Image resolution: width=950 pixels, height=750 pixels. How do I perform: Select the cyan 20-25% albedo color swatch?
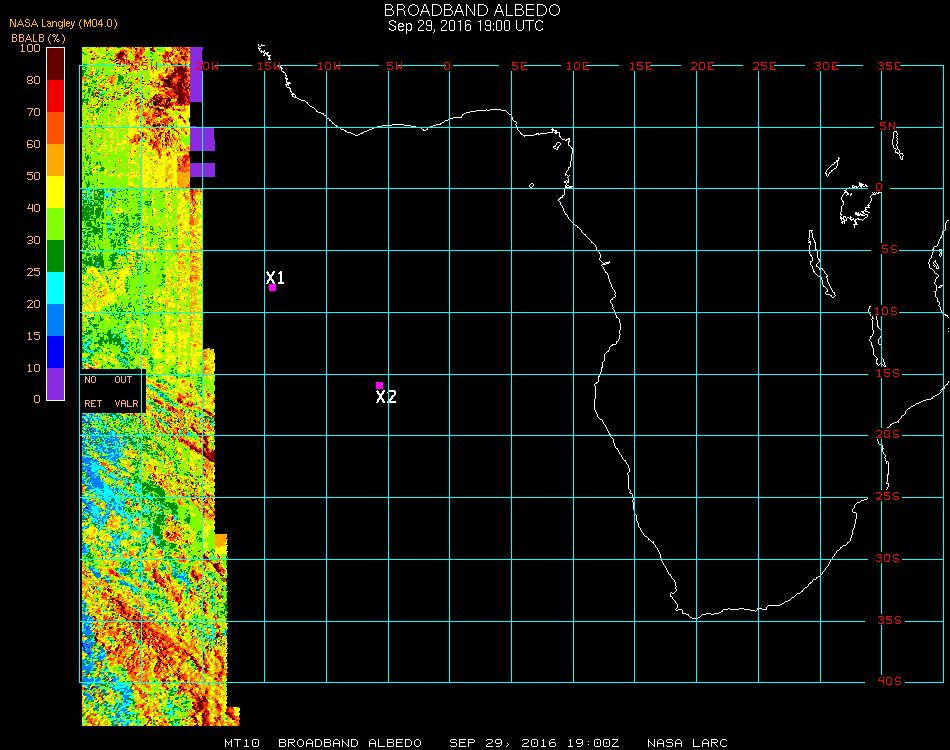click(56, 288)
